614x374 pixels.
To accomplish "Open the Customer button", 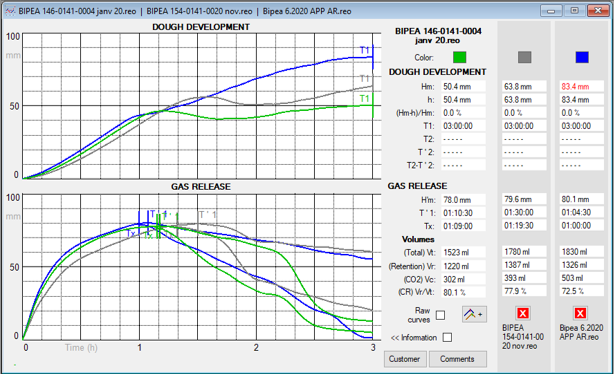I will tap(405, 359).
